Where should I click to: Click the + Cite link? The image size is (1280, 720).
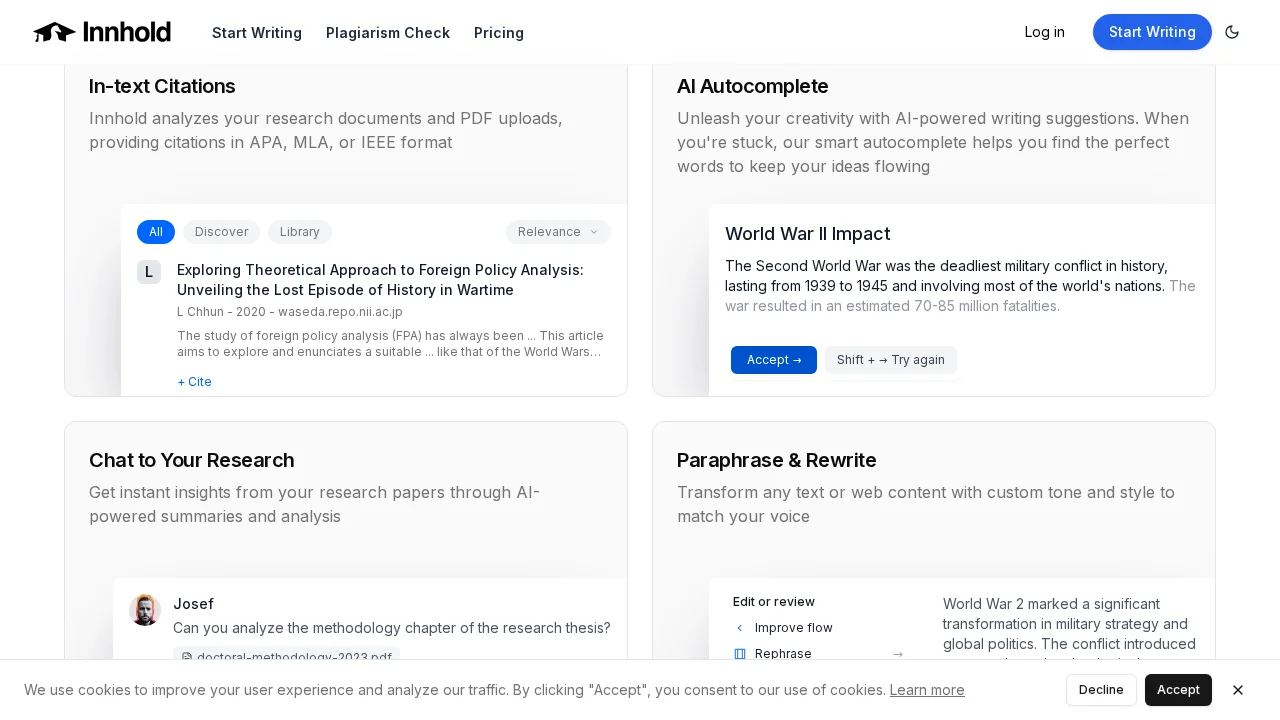(x=195, y=382)
